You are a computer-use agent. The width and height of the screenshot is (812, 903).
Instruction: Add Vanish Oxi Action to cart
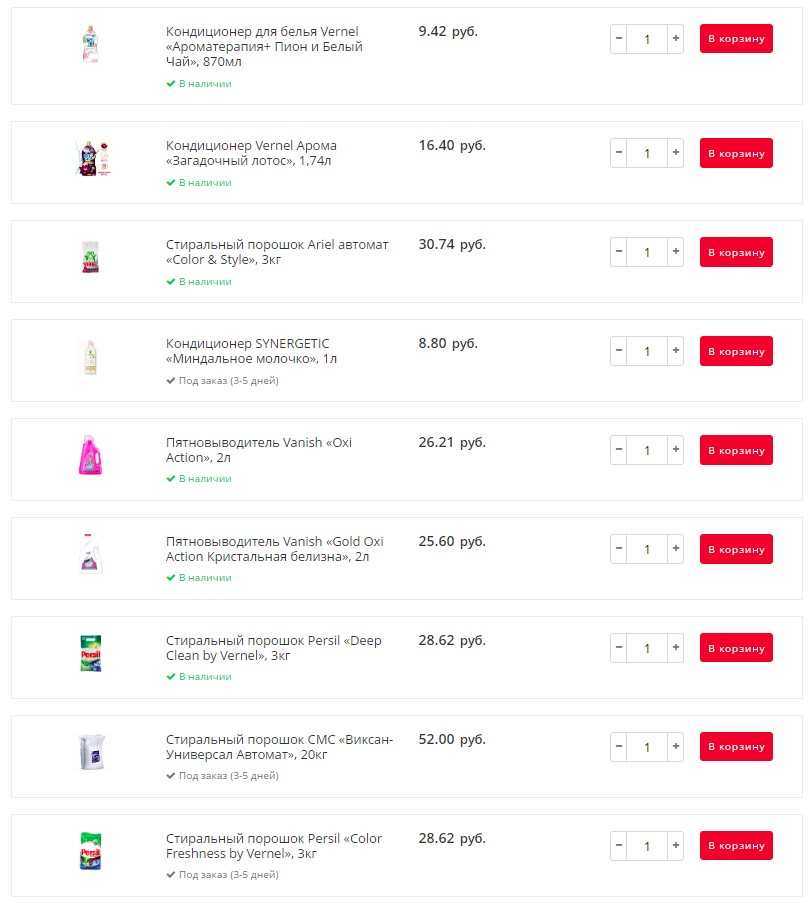point(736,450)
